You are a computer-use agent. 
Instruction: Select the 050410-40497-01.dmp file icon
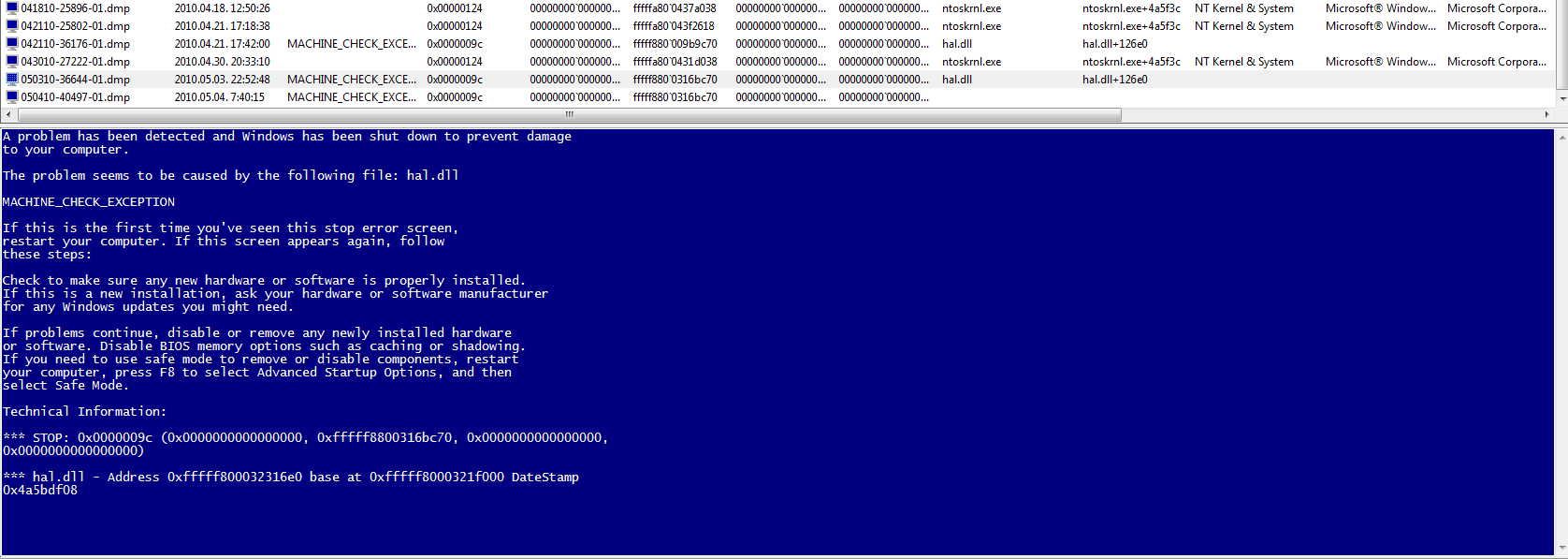(x=12, y=97)
